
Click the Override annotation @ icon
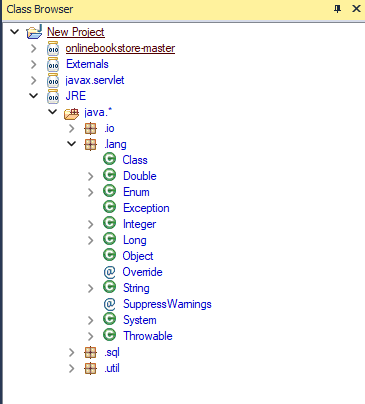pos(109,272)
